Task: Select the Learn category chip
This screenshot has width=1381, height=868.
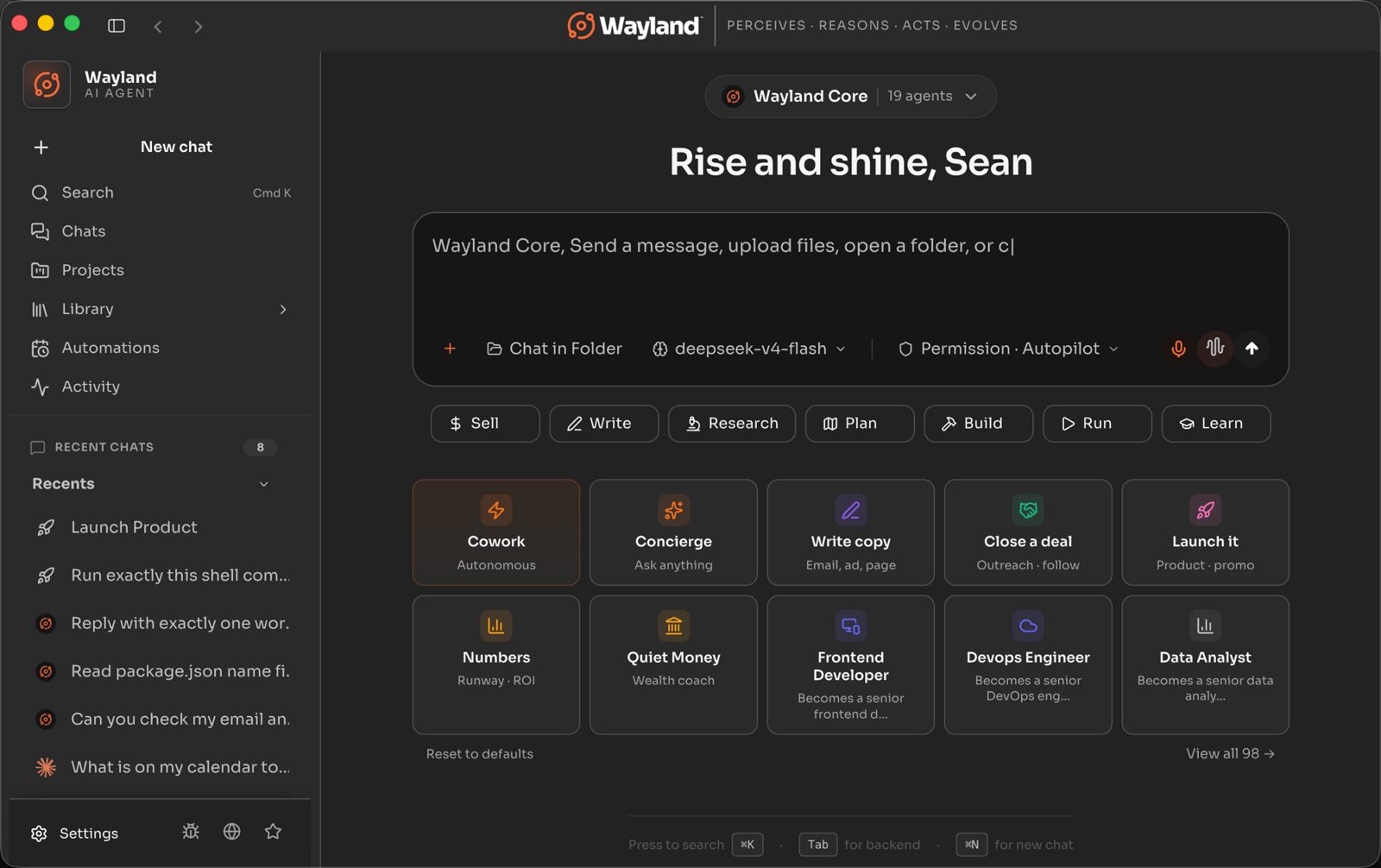Action: [x=1216, y=424]
